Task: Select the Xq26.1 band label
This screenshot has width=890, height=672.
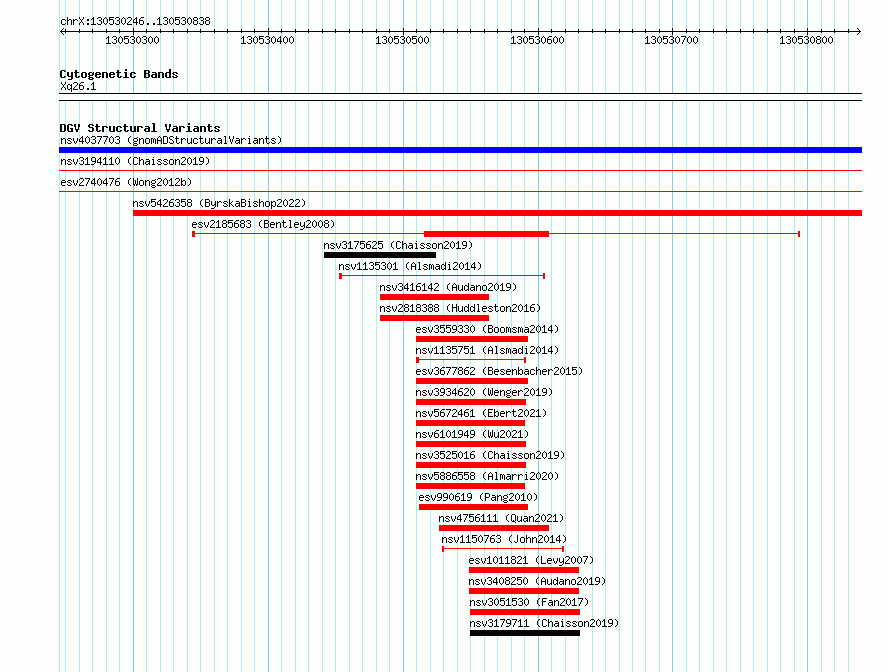Action: pyautogui.click(x=78, y=86)
